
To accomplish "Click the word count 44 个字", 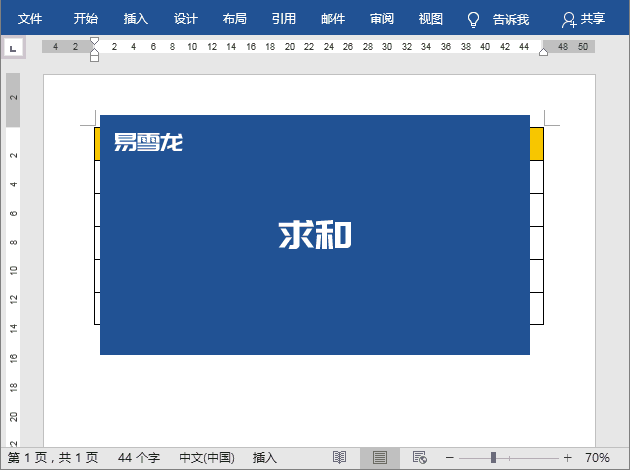I will [x=139, y=458].
